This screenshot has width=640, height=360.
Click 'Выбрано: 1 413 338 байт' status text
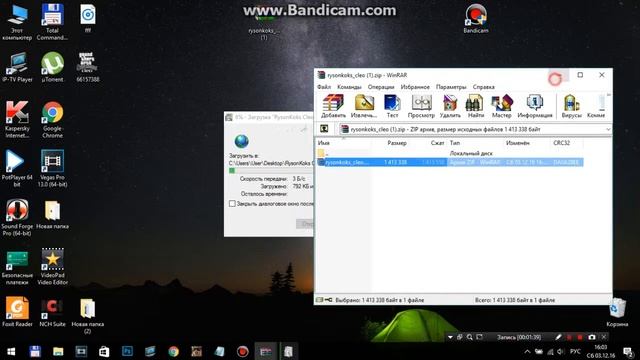tap(380, 300)
